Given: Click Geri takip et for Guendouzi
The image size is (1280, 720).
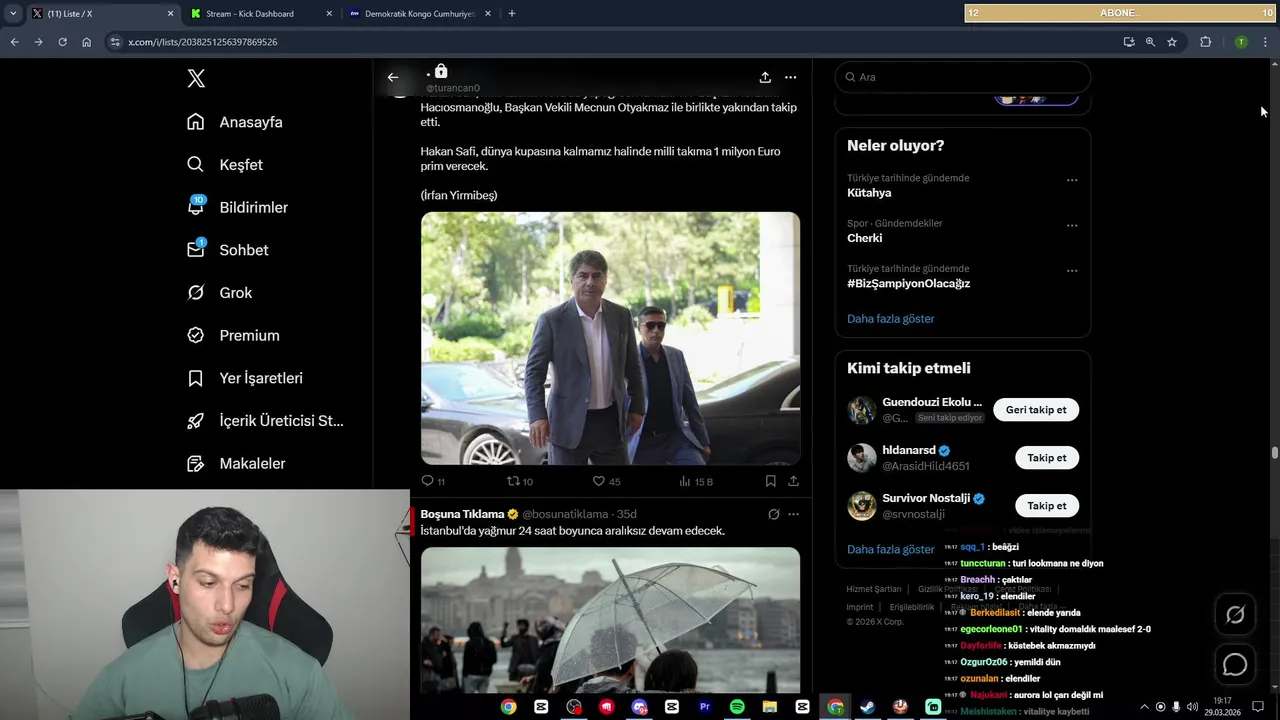Looking at the screenshot, I should 1036,410.
